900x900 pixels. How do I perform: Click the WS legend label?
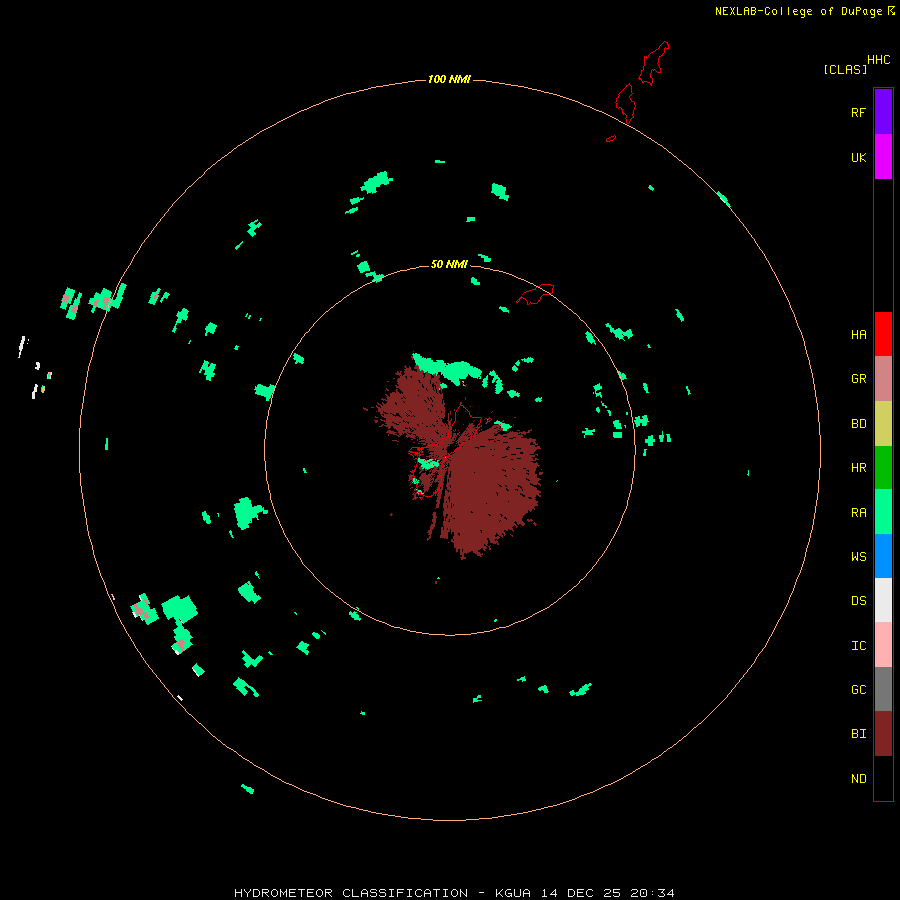[x=858, y=557]
